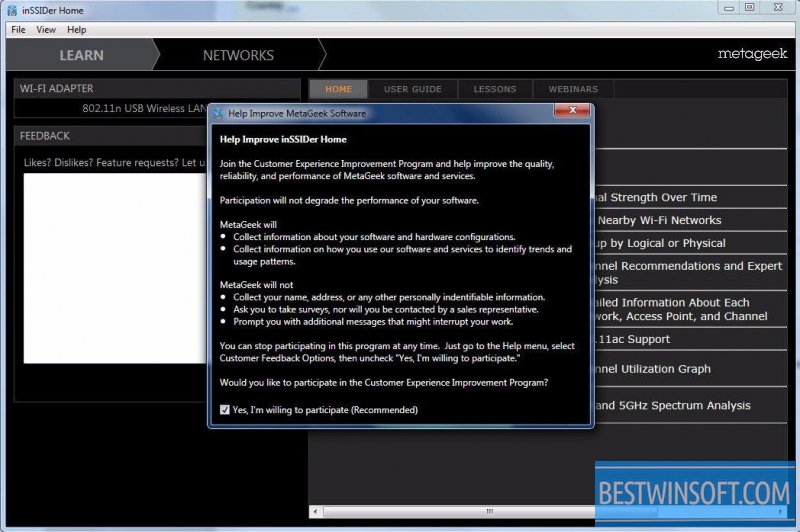
Task: Click the FEEDBACK panel header
Action: [112, 136]
